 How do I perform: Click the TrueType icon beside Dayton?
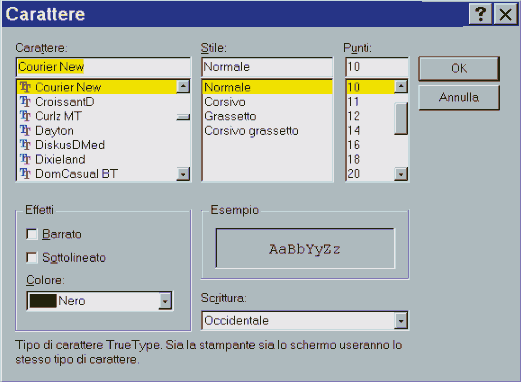(25, 130)
